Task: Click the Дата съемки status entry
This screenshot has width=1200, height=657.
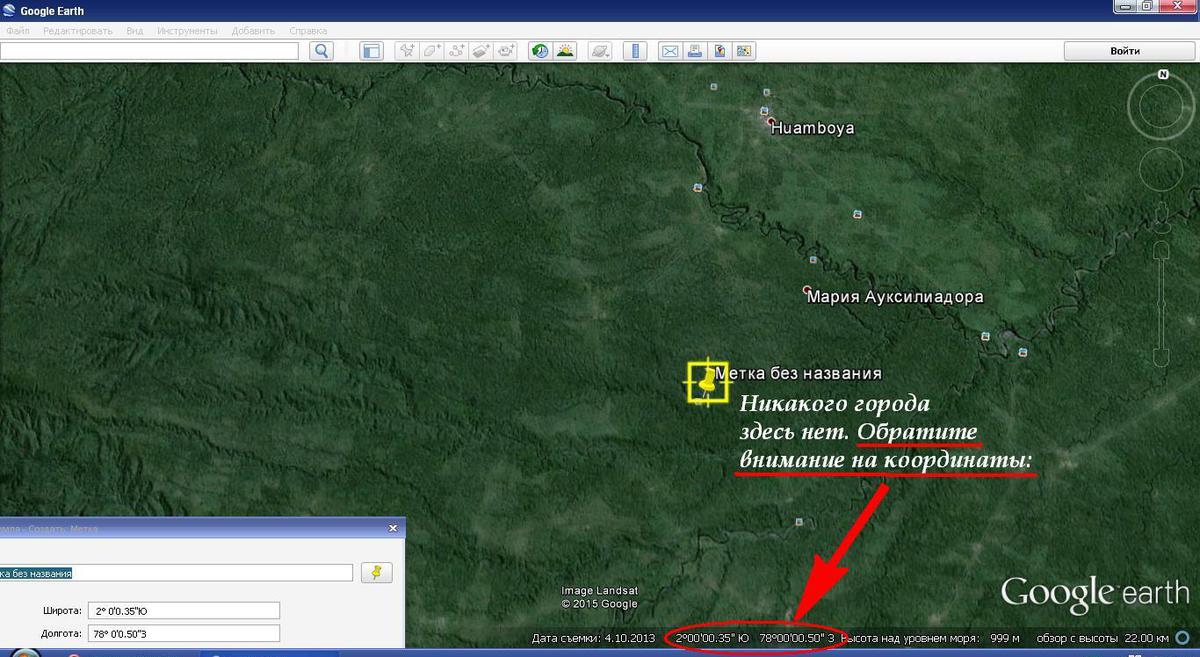Action: pyautogui.click(x=593, y=638)
